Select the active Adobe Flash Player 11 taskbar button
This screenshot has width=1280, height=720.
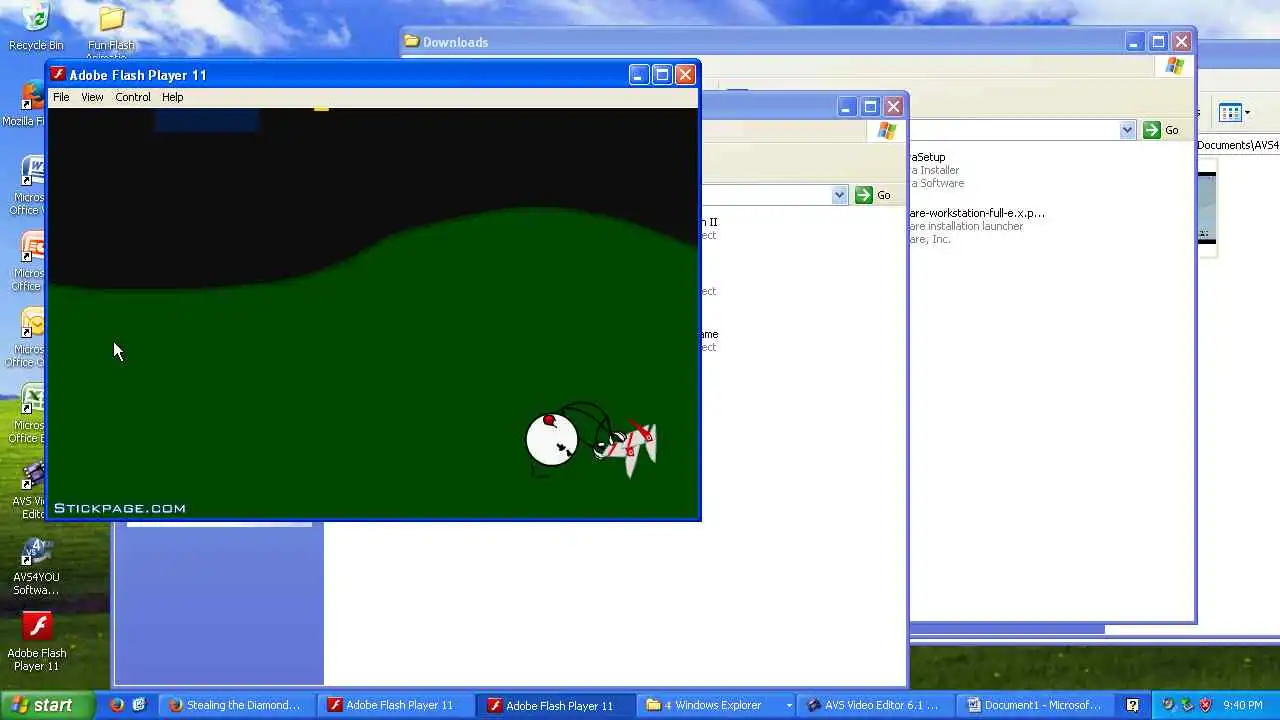556,705
